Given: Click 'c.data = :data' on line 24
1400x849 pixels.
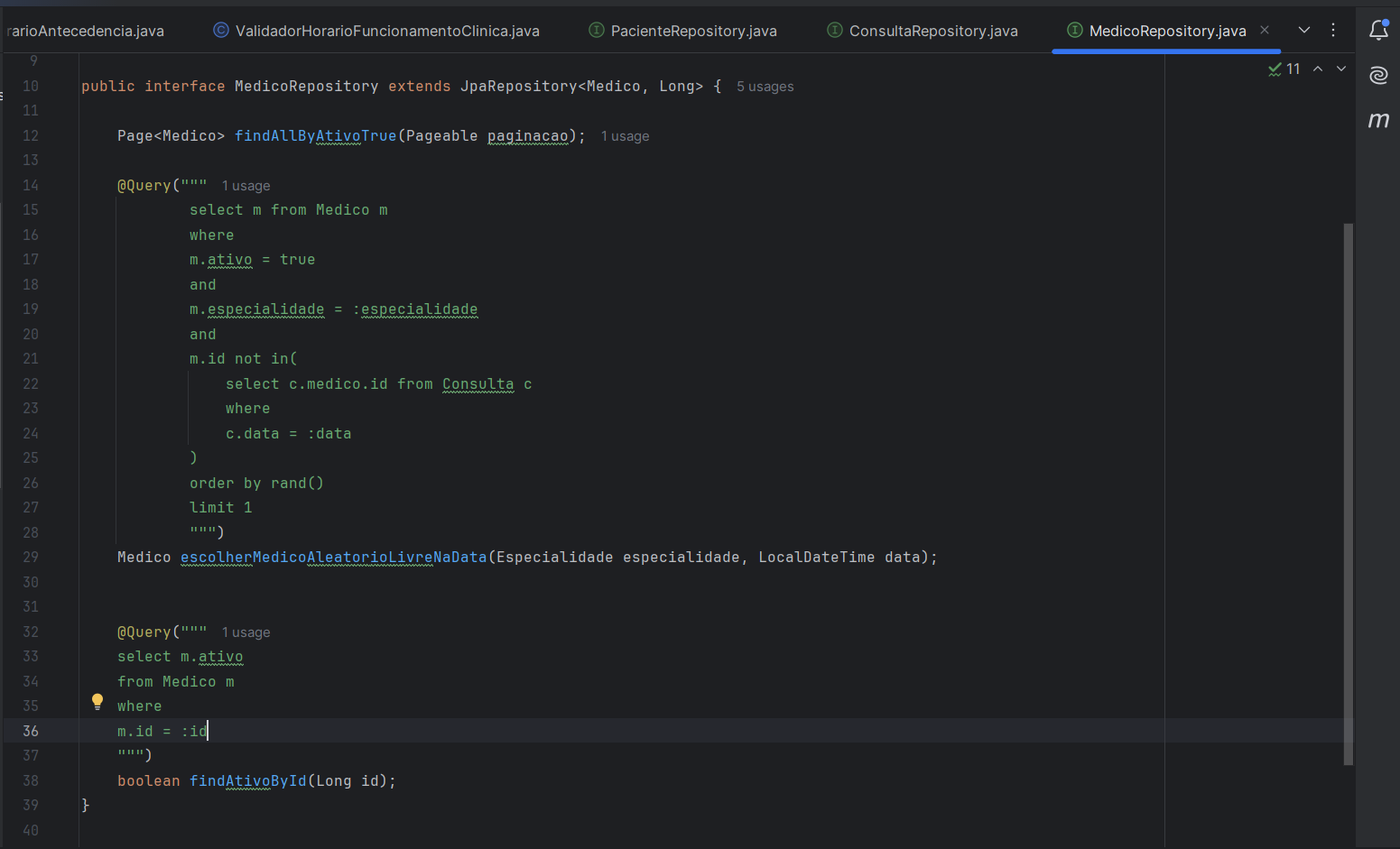Looking at the screenshot, I should [x=289, y=434].
